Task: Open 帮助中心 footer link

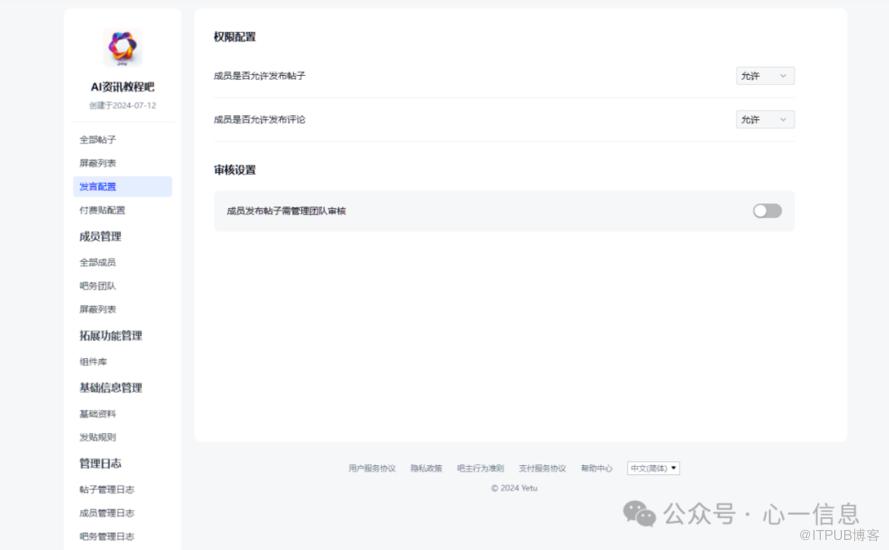Action: pyautogui.click(x=596, y=468)
